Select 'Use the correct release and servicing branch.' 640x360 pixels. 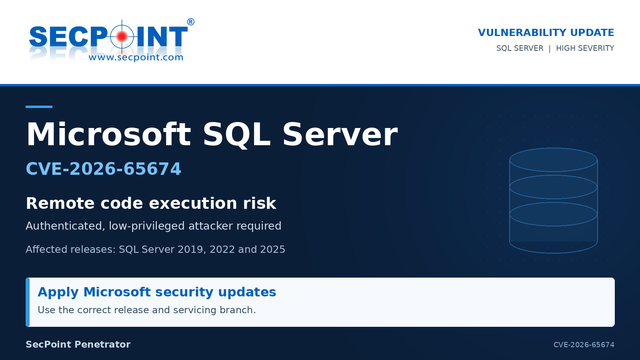(147, 310)
